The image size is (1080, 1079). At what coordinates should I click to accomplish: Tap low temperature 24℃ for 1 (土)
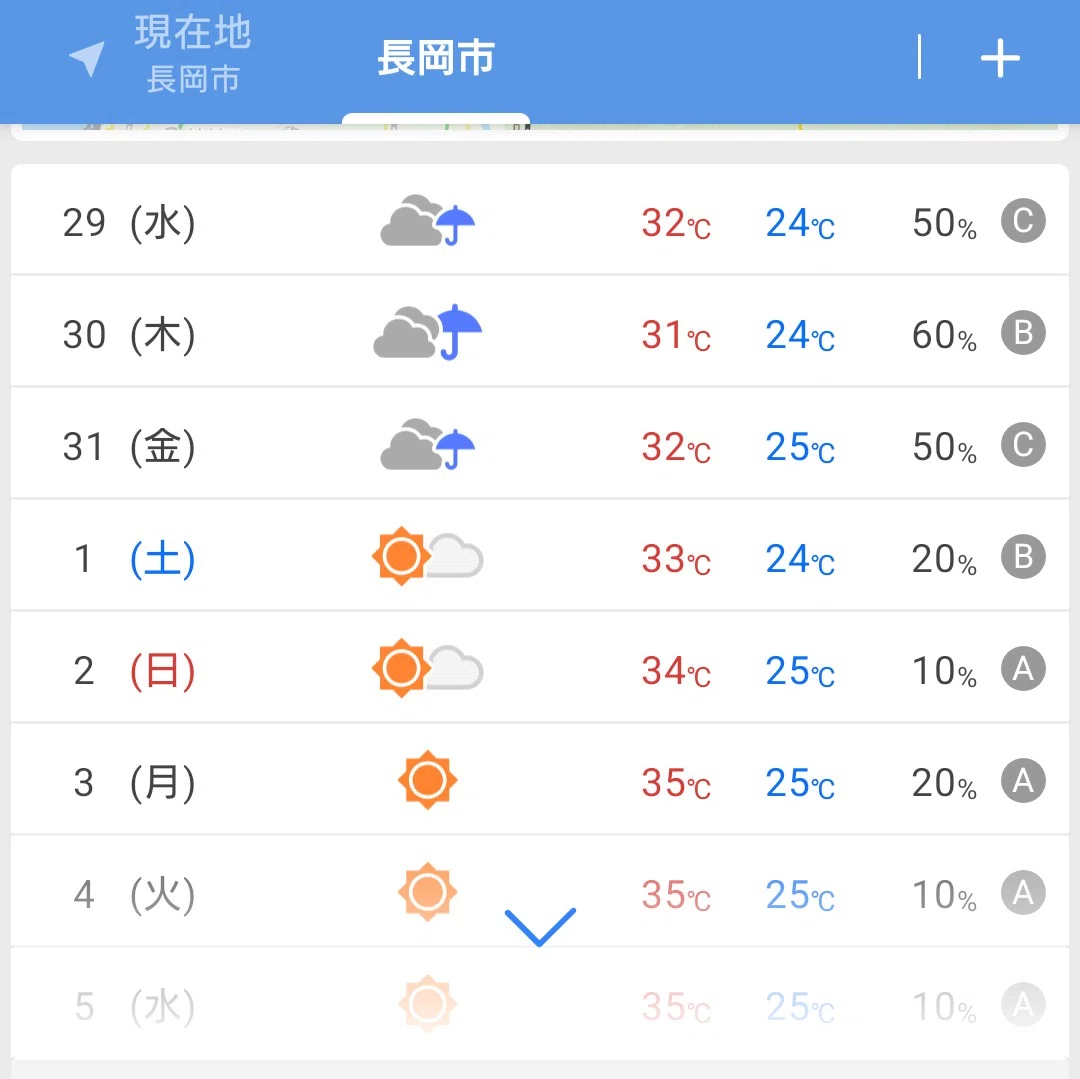tap(800, 558)
